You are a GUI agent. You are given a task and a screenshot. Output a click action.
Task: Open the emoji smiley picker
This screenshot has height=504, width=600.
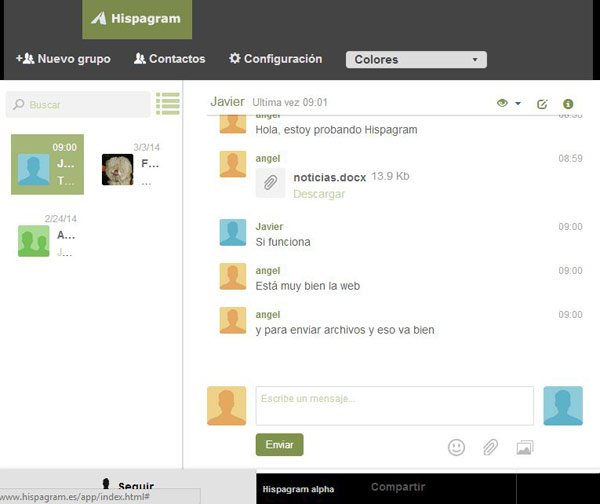tap(456, 447)
